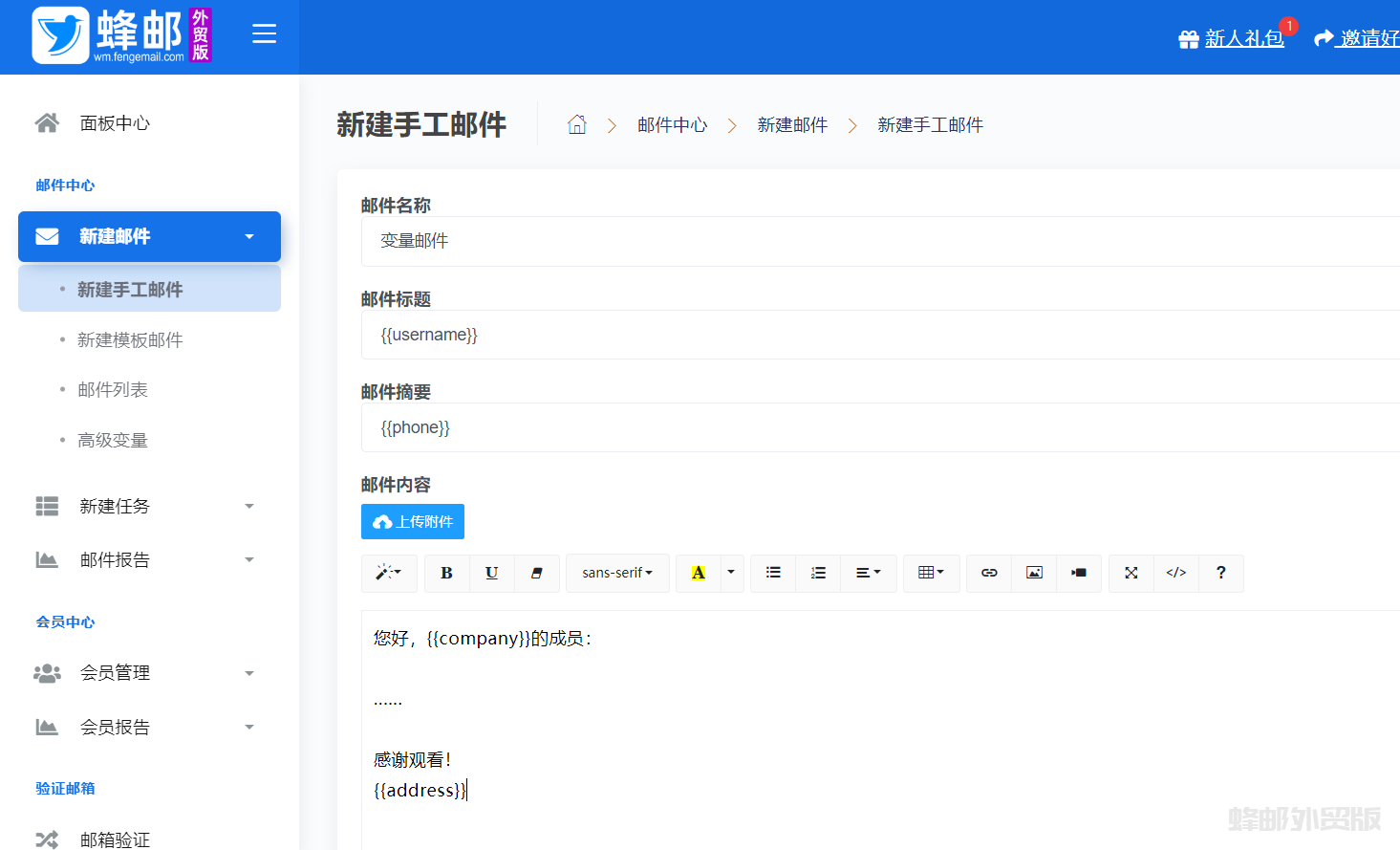Toggle bold formatting in the editor

tap(446, 573)
